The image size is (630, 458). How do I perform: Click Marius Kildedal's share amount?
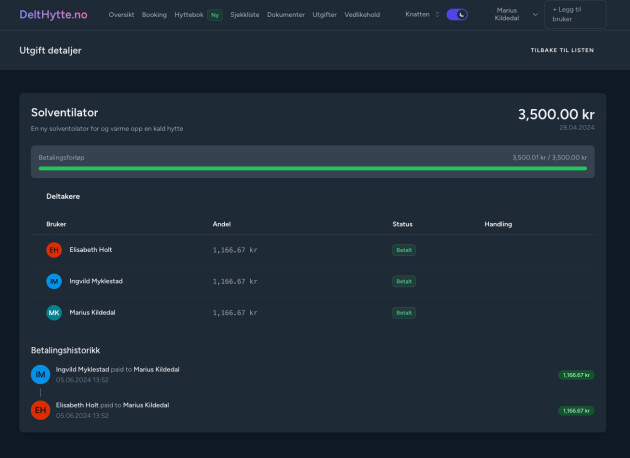click(x=235, y=313)
